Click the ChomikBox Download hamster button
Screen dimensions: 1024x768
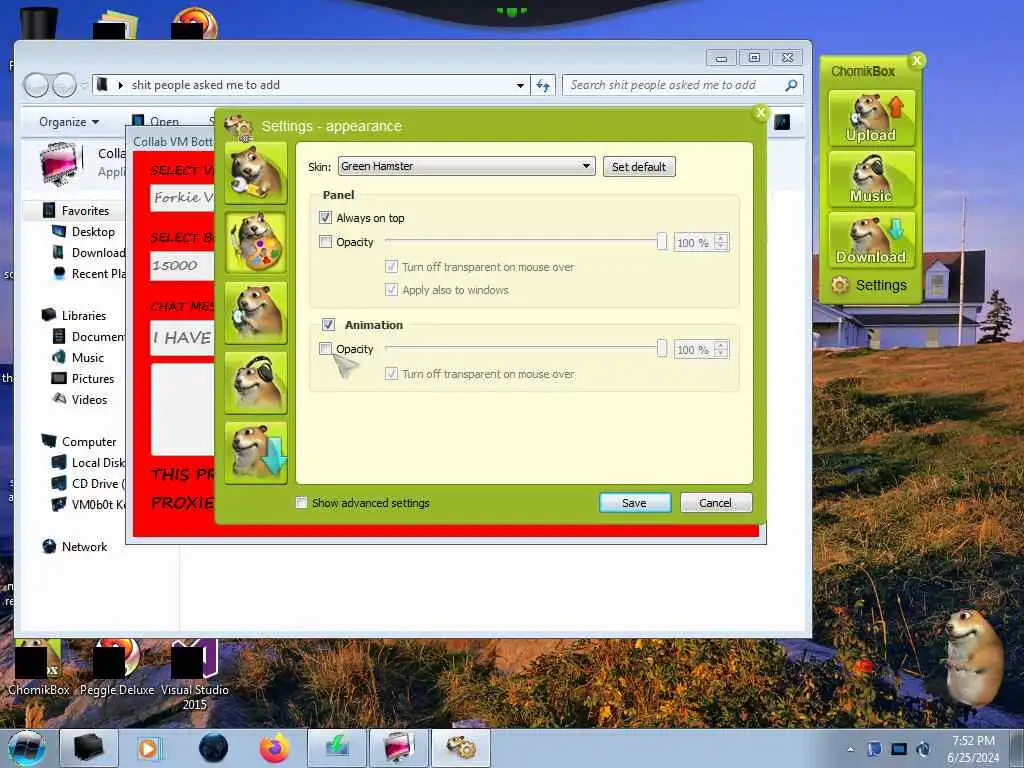tap(871, 240)
